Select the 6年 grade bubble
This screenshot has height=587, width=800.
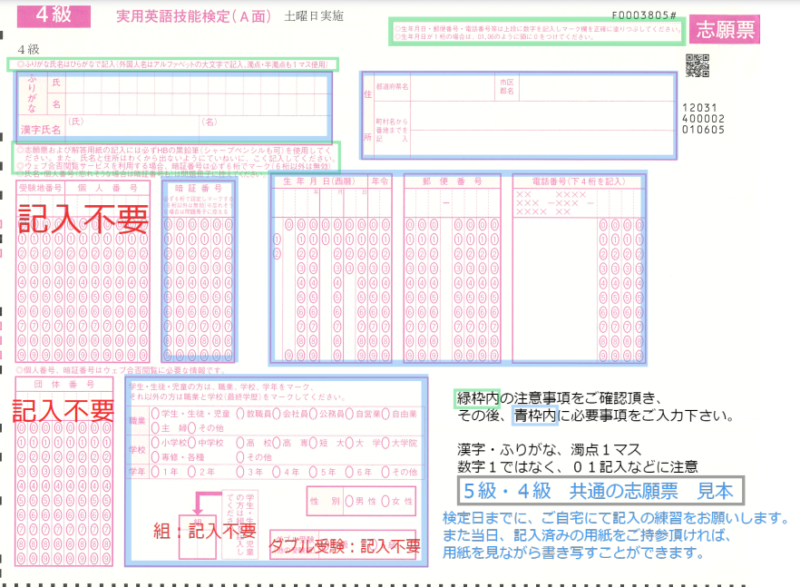click(351, 471)
